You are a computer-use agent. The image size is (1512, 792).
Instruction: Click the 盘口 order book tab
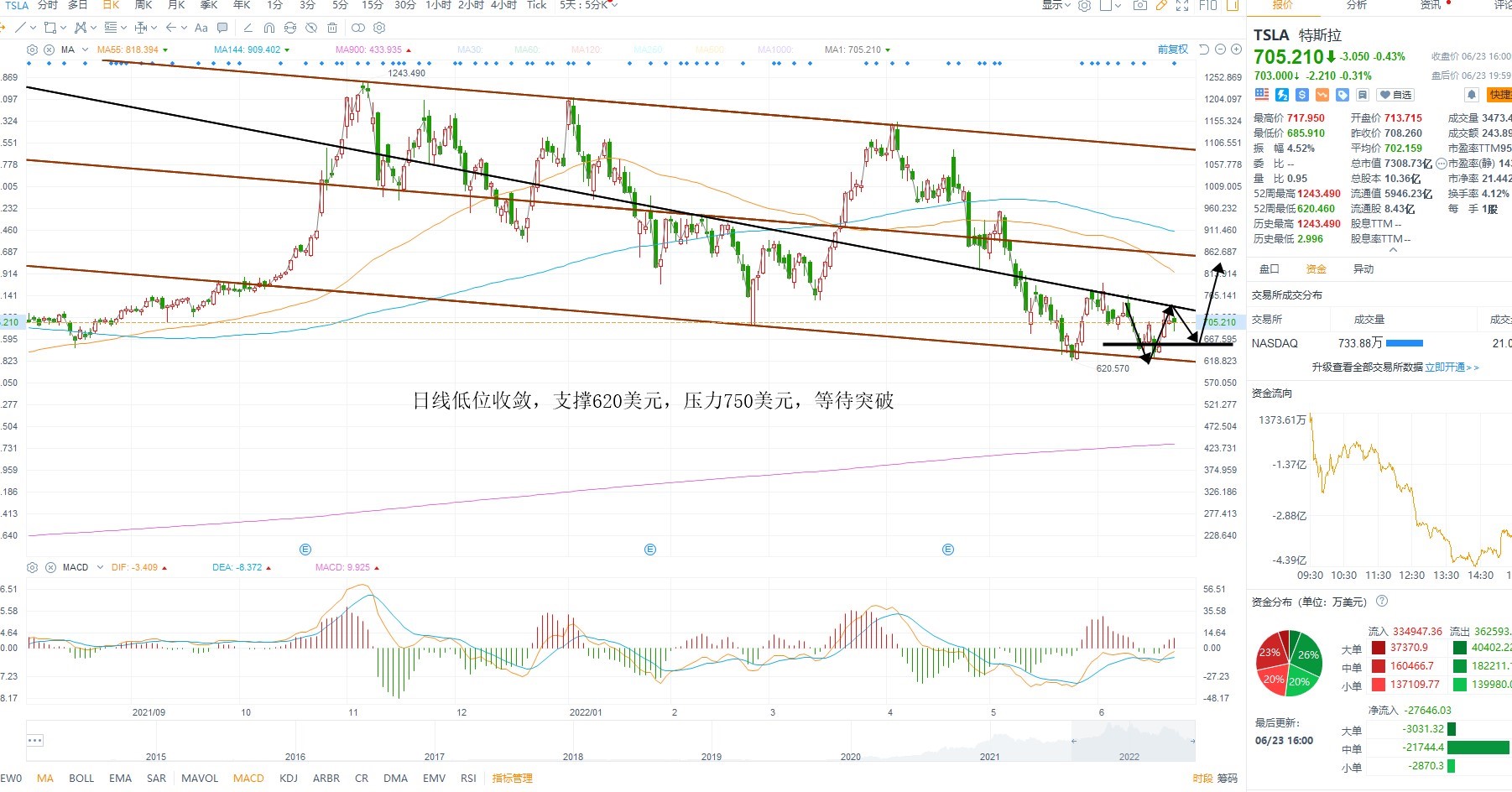(1270, 269)
